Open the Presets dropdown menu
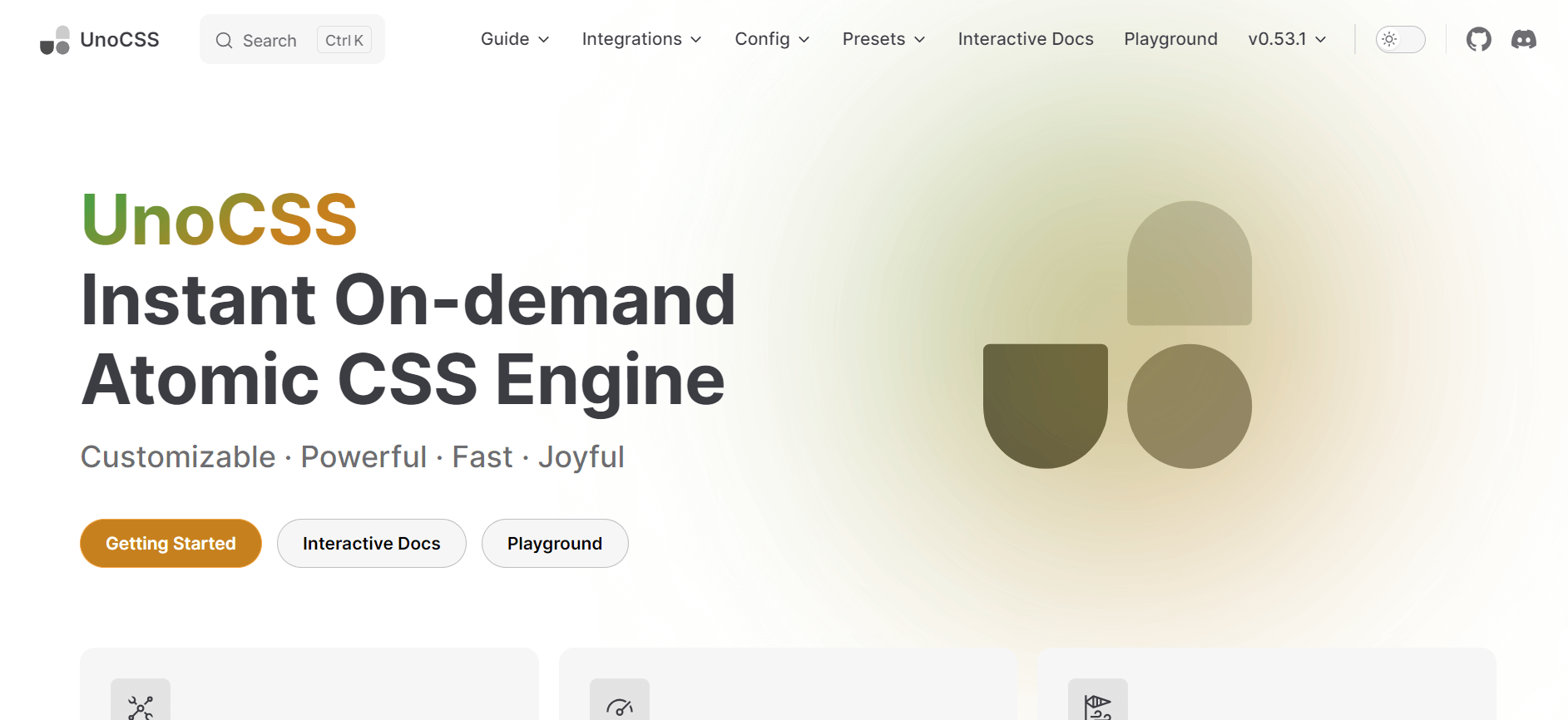 pos(883,39)
